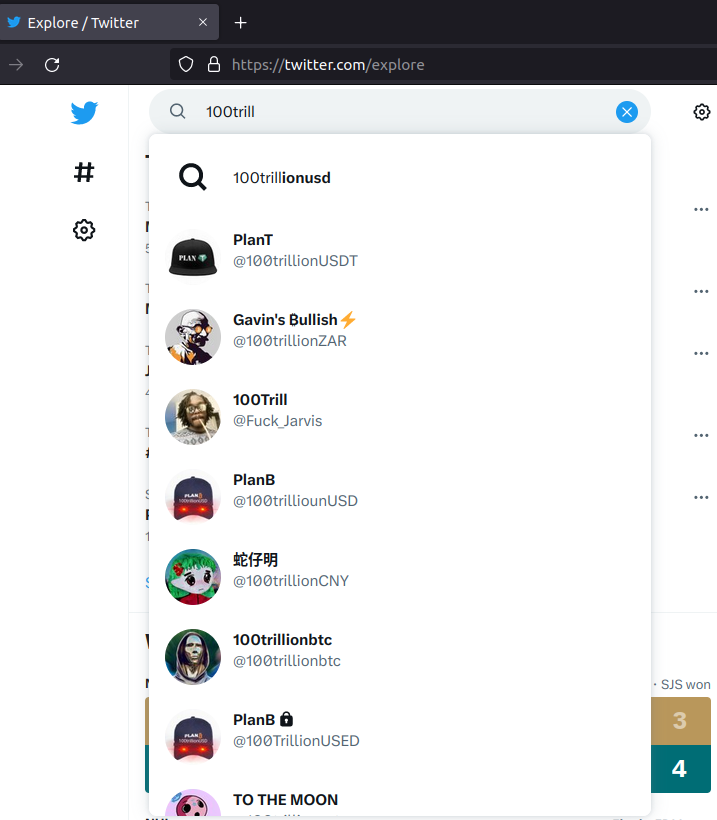This screenshot has width=717, height=820.
Task: Click the padlock site security icon
Action: 213,64
